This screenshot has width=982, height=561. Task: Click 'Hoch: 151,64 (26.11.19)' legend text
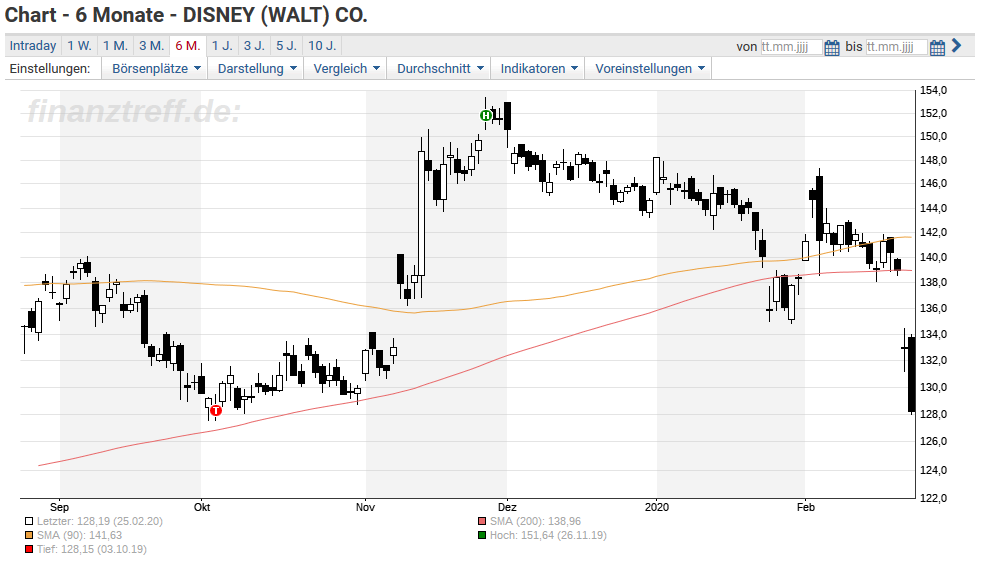[x=548, y=535]
